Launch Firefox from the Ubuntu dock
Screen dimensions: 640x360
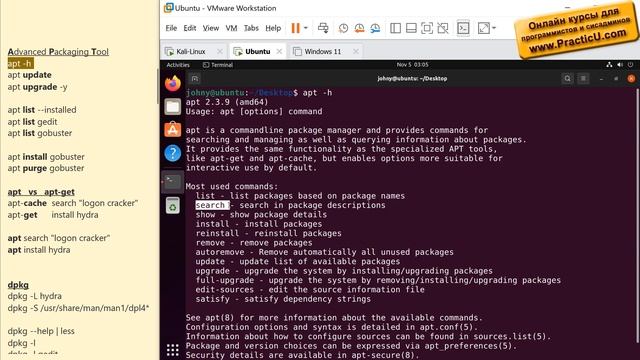tap(173, 83)
